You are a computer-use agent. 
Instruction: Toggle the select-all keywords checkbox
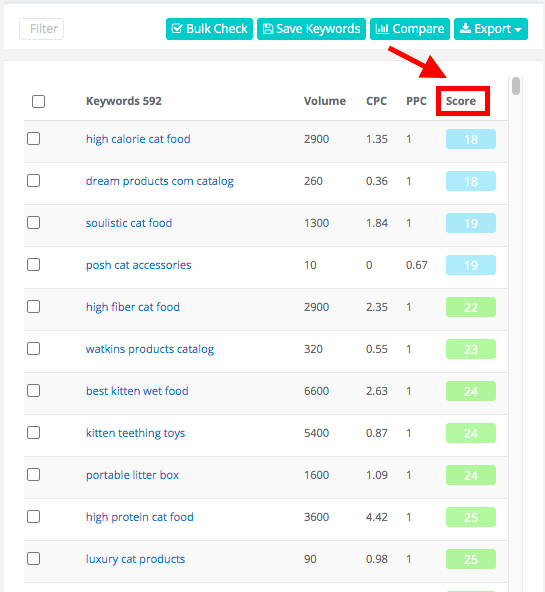point(38,101)
